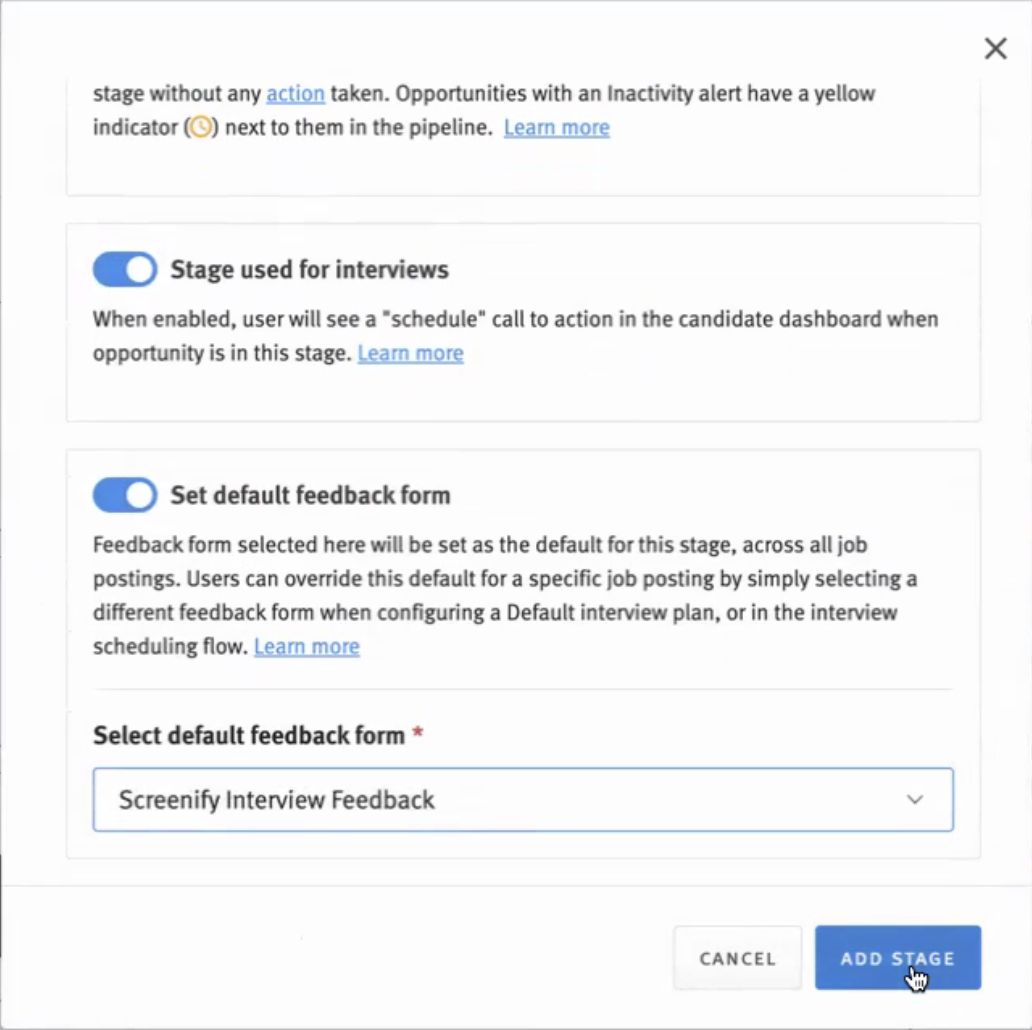Click the divider line above the form selector
Image resolution: width=1032 pixels, height=1030 pixels.
522,689
